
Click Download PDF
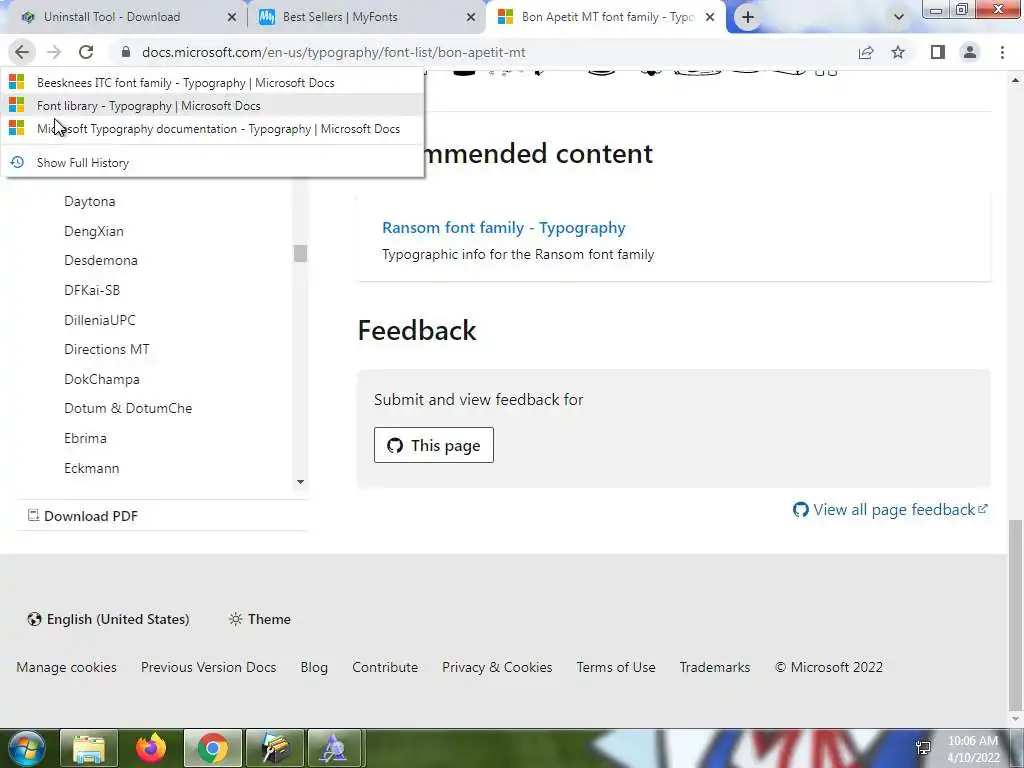[x=83, y=516]
